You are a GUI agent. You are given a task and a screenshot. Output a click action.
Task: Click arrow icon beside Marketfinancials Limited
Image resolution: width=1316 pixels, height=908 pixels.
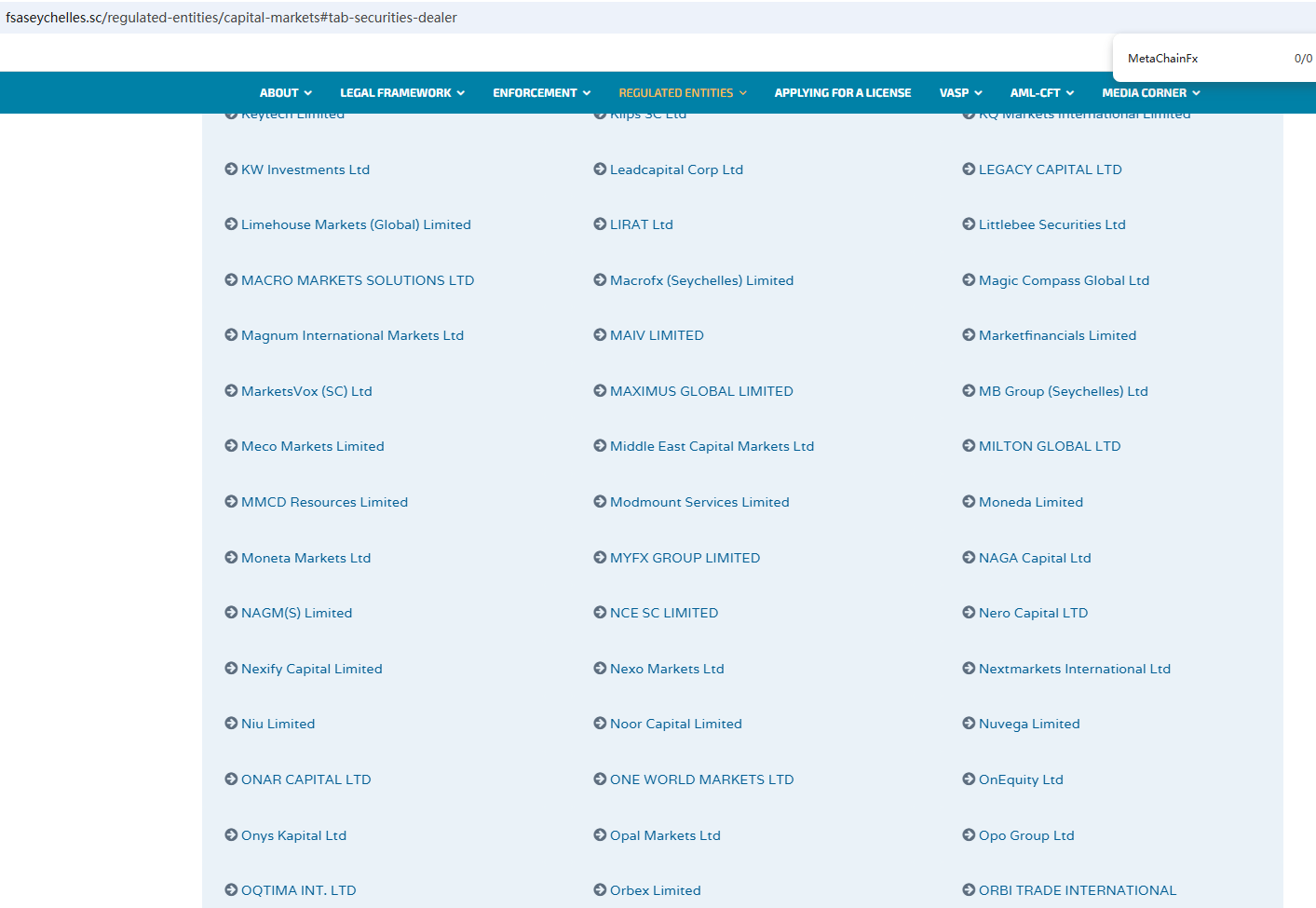coord(969,335)
